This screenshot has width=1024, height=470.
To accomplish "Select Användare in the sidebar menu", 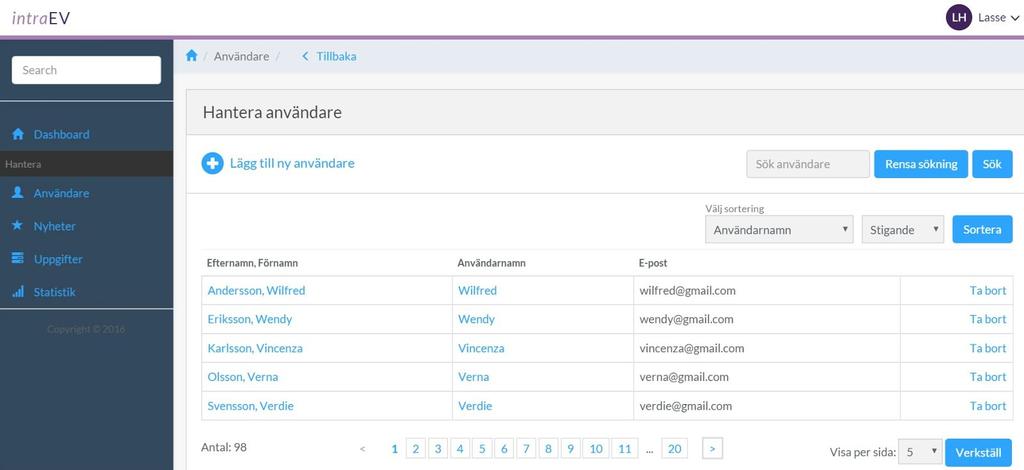I will pos(61,193).
